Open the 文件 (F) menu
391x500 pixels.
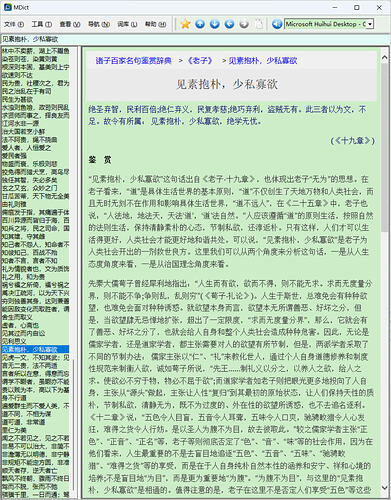pyautogui.click(x=14, y=24)
